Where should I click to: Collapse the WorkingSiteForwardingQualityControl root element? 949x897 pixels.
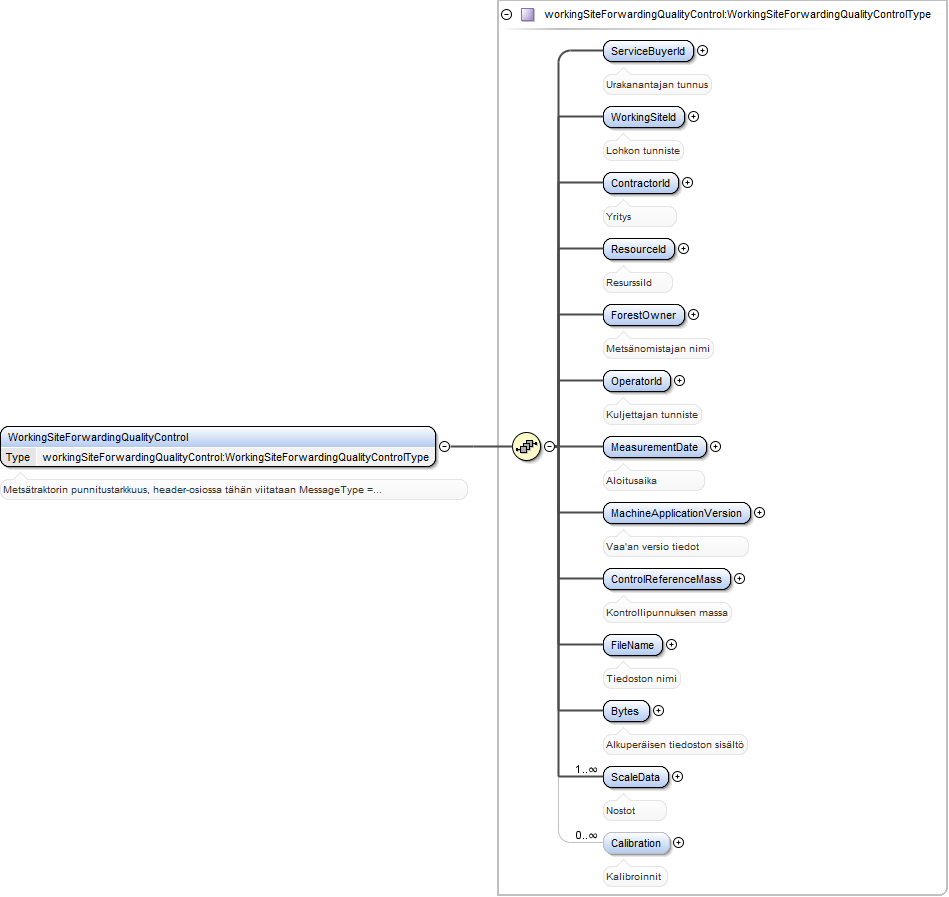pyautogui.click(x=444, y=447)
